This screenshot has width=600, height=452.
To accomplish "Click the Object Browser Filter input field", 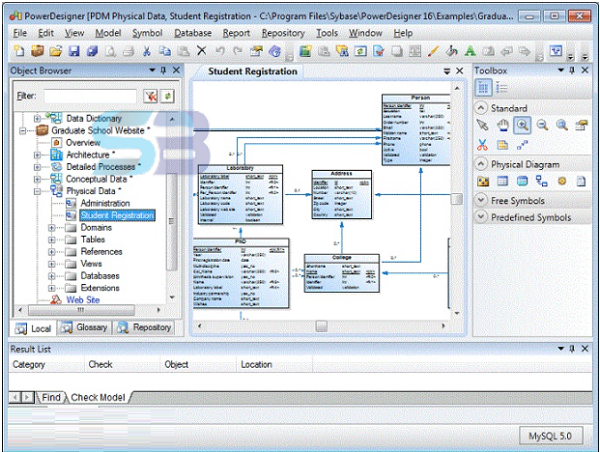I will pos(90,96).
